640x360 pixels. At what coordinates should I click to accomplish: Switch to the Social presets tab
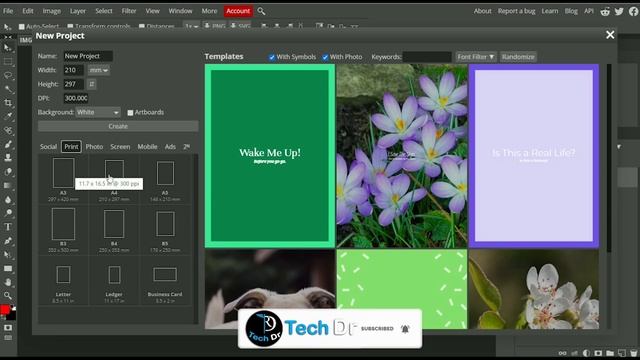click(x=48, y=147)
